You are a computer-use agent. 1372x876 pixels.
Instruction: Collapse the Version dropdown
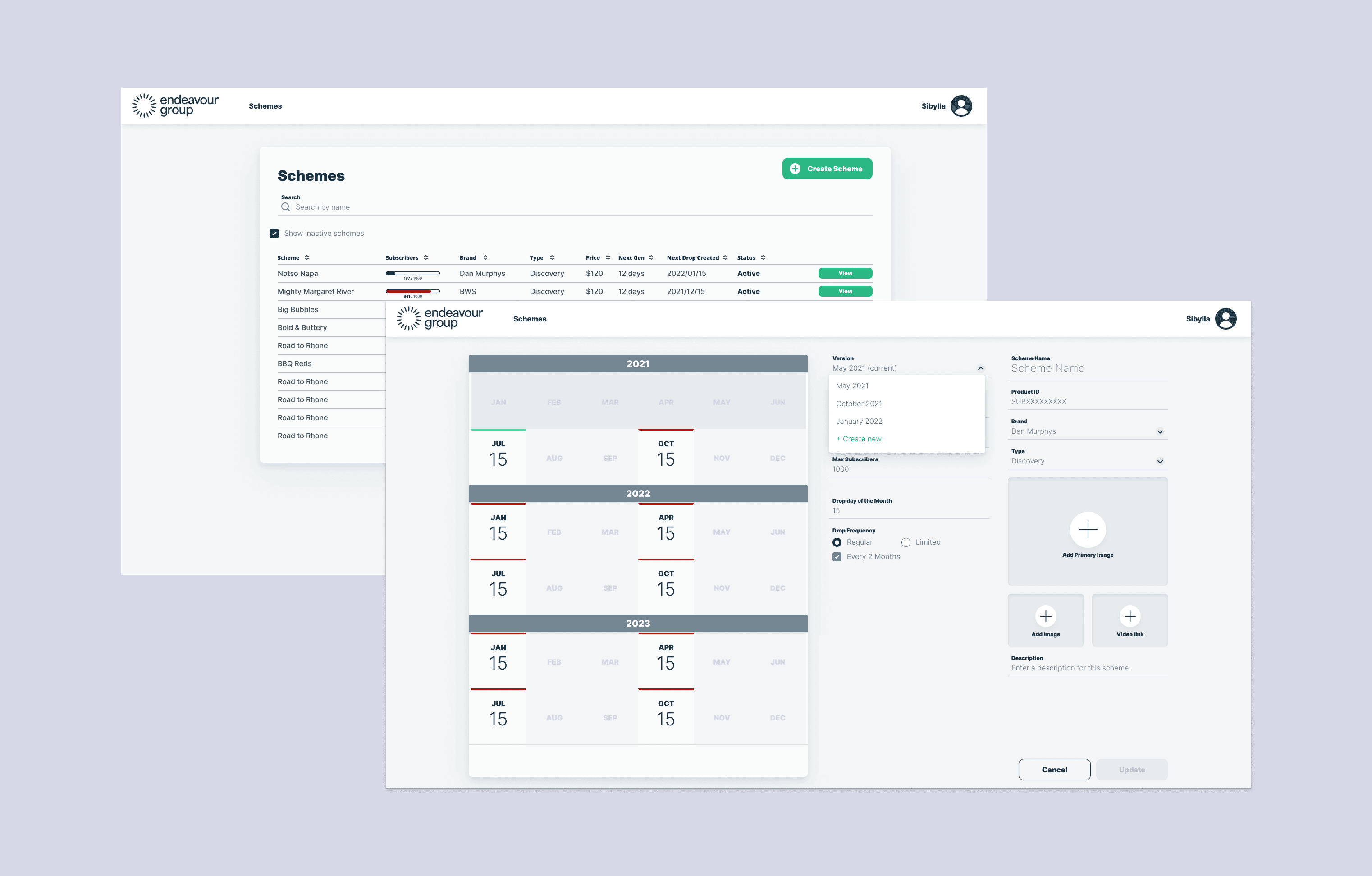click(x=981, y=367)
